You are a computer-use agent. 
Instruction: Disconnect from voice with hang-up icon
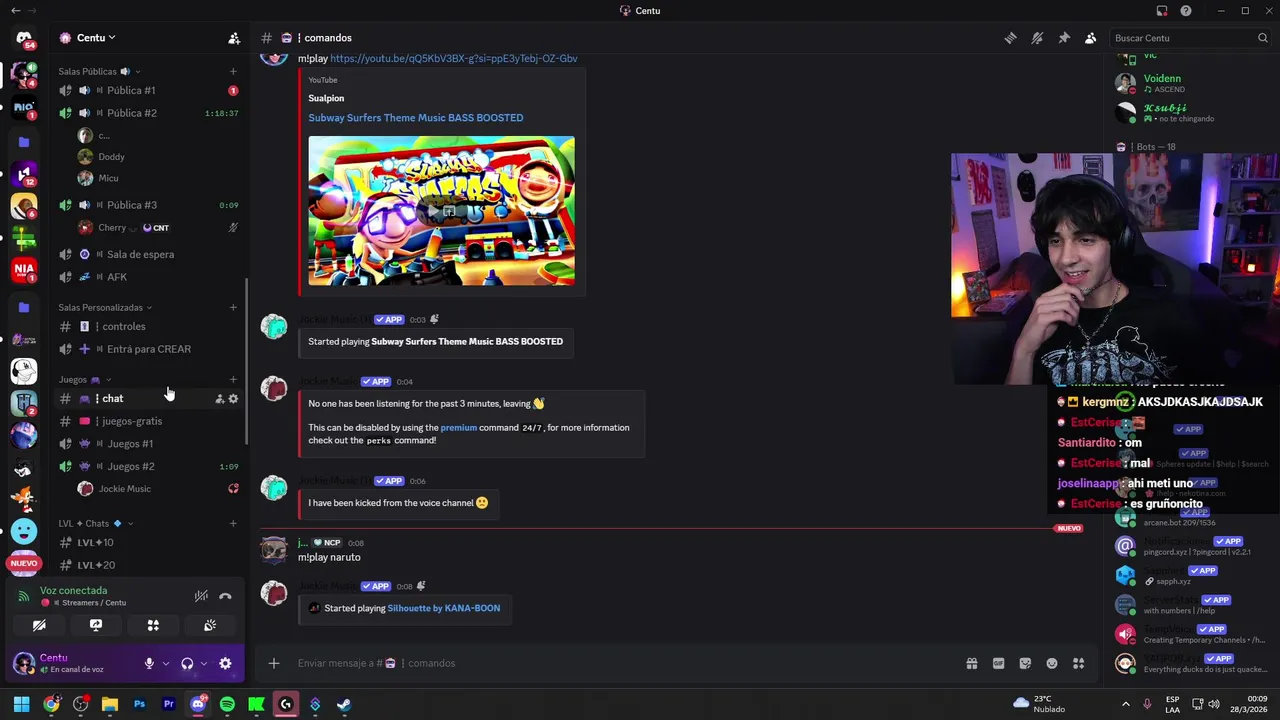225,596
